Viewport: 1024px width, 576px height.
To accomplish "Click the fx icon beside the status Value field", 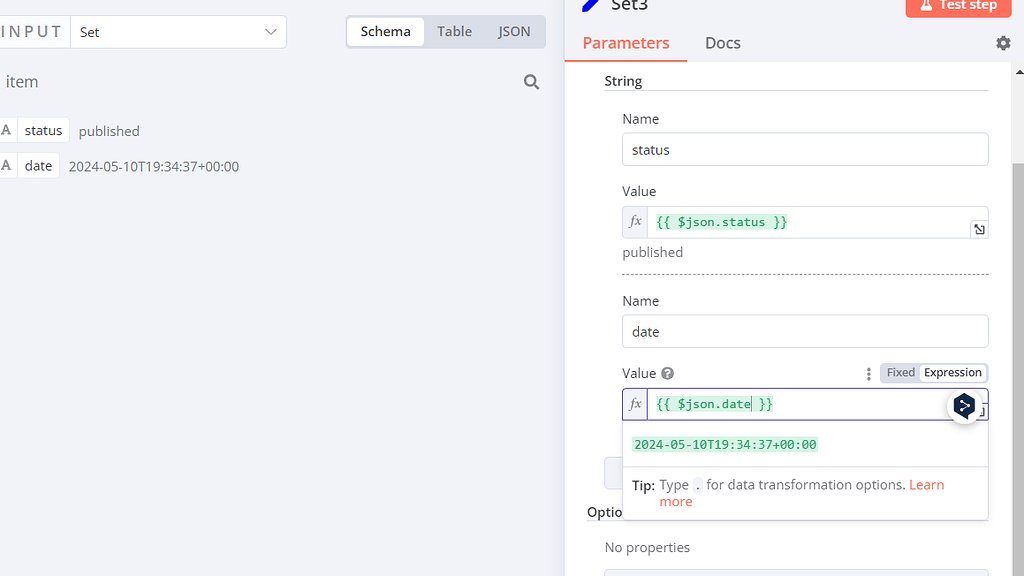I will click(x=635, y=221).
